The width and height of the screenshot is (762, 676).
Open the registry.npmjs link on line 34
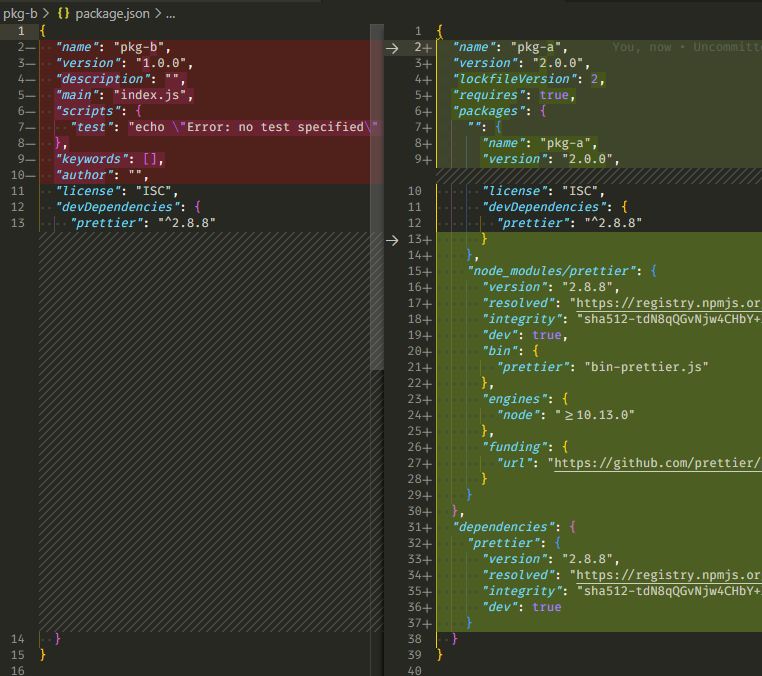669,575
